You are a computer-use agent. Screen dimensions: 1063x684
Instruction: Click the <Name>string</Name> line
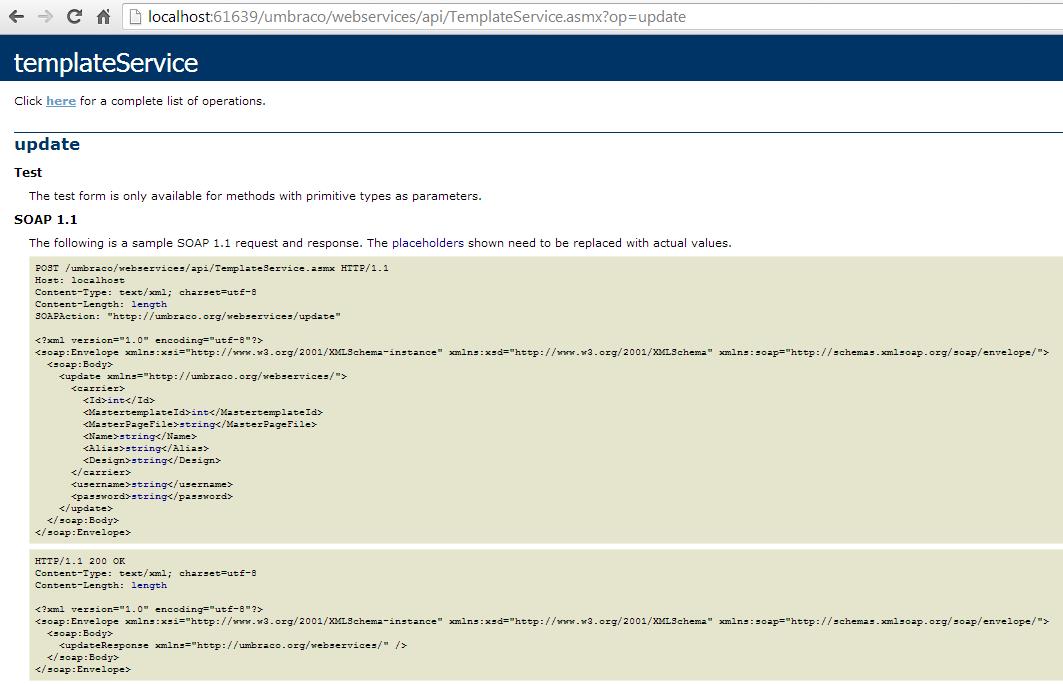140,437
